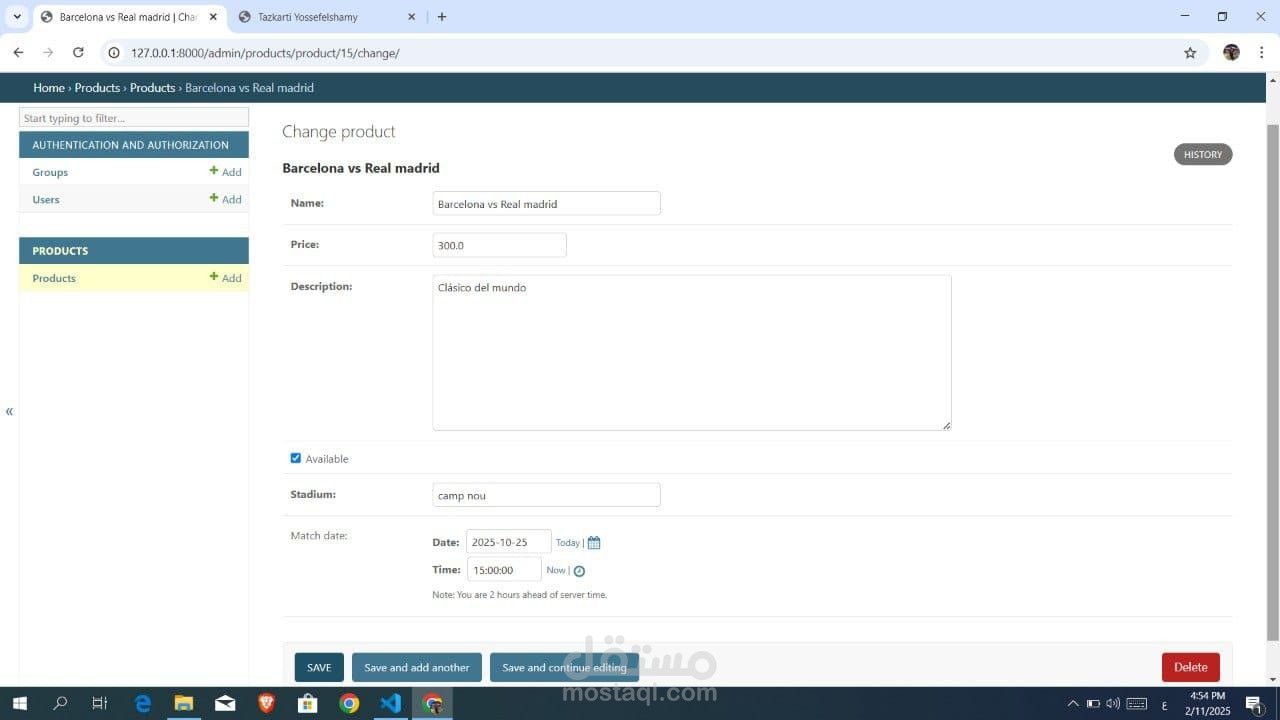Open the notification center icon
Screen dimensions: 1280x720
[1254, 704]
